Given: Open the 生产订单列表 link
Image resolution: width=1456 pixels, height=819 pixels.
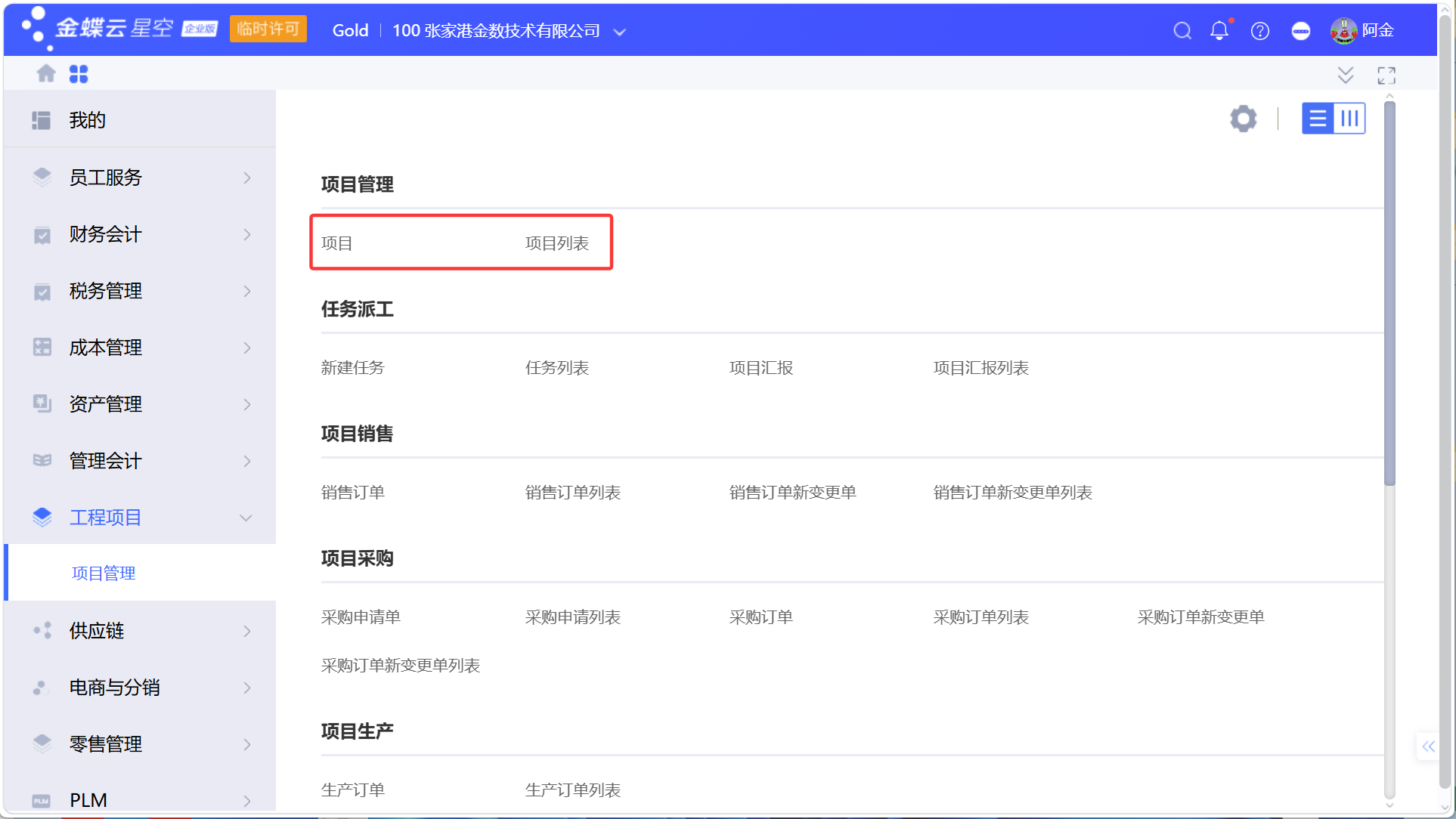Looking at the screenshot, I should tap(573, 790).
